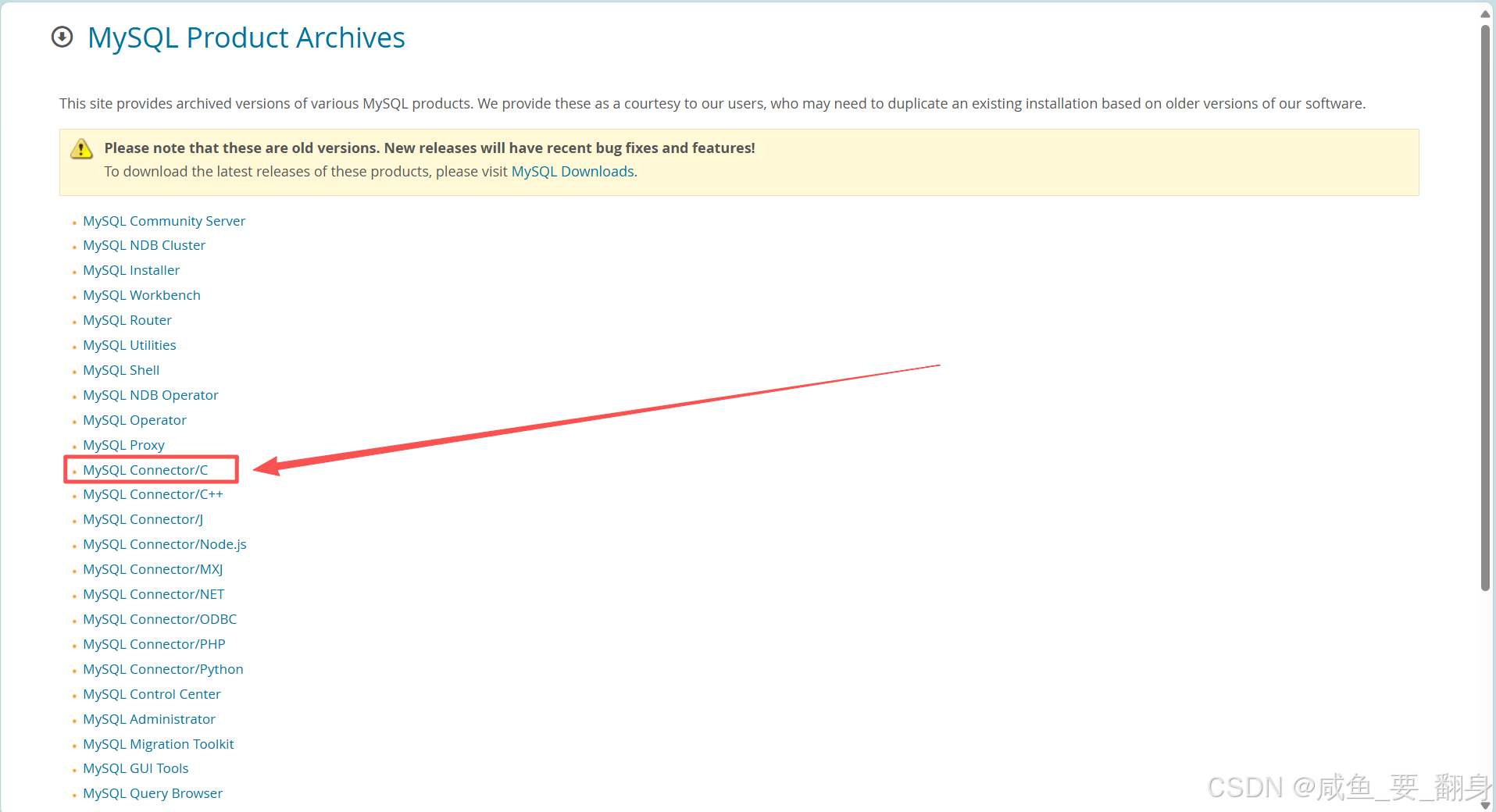Select the MySQL Connector/J link

[143, 519]
